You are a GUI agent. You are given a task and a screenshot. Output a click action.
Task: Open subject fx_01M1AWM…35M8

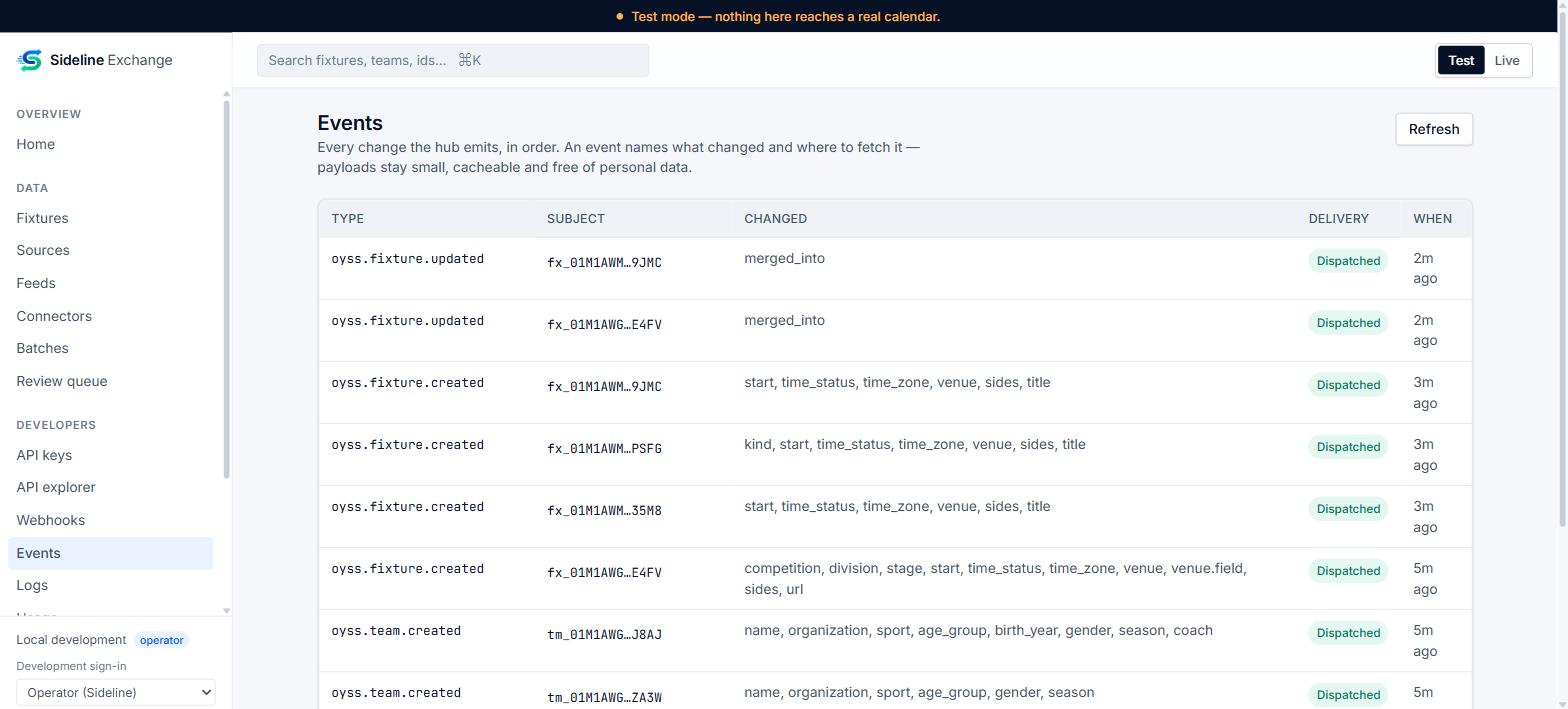click(x=604, y=510)
